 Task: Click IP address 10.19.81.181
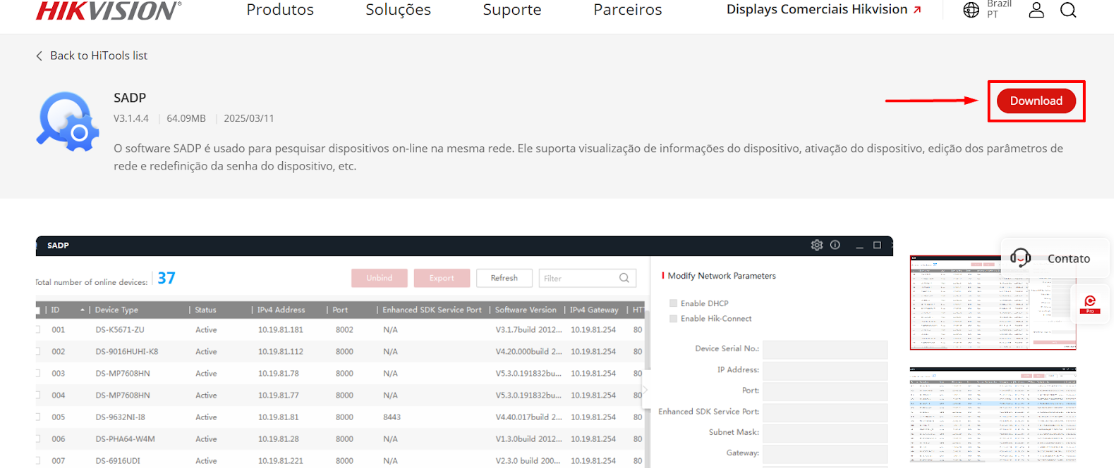pyautogui.click(x=281, y=330)
